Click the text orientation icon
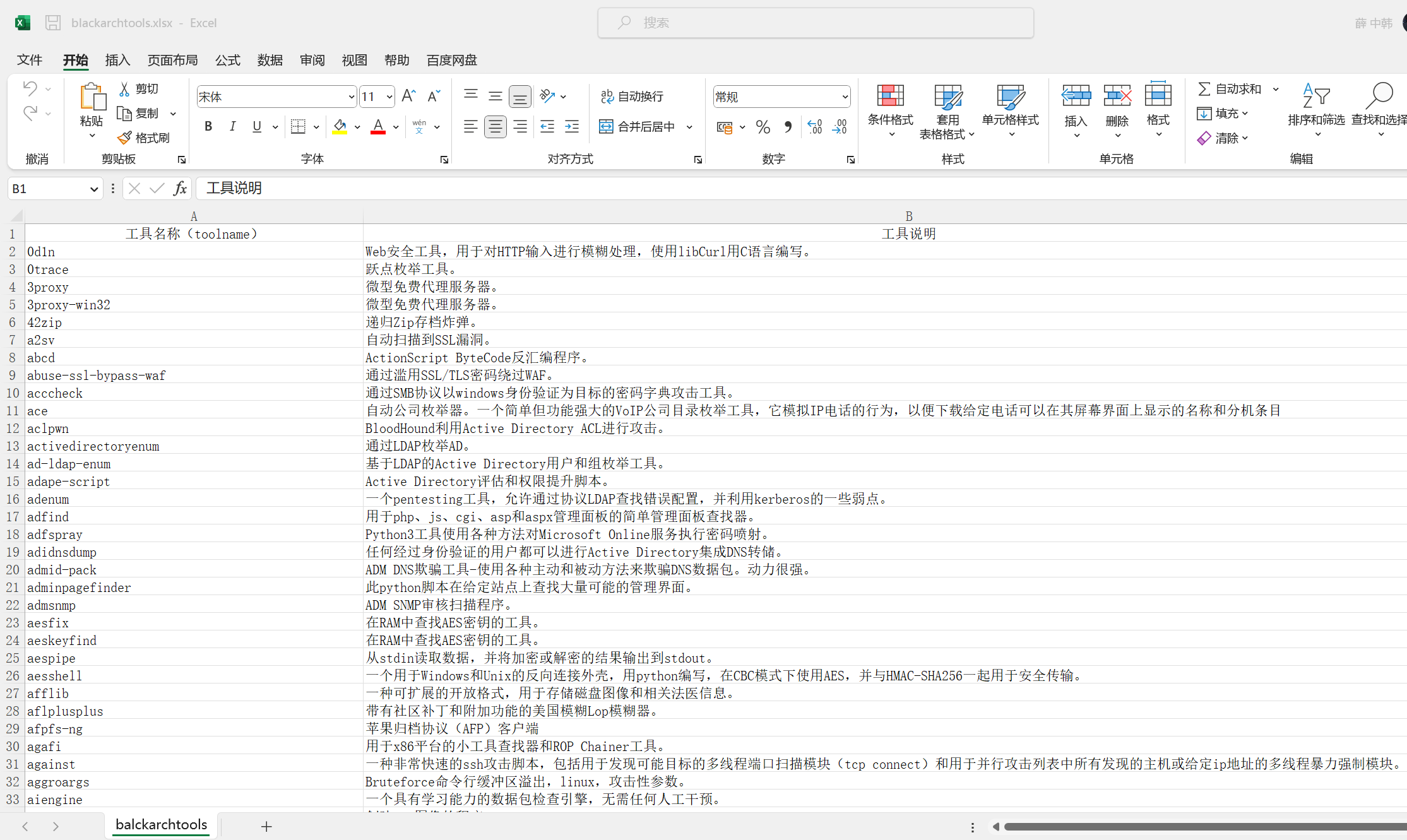 (x=547, y=96)
